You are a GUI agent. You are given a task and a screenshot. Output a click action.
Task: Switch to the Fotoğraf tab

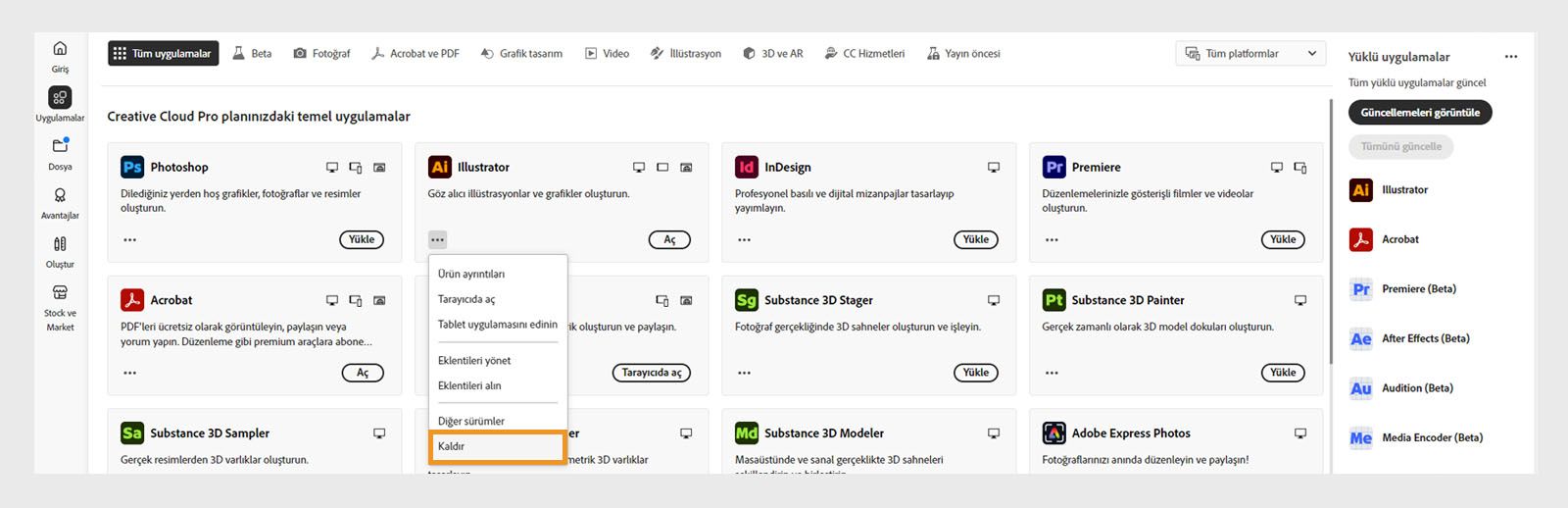[321, 54]
